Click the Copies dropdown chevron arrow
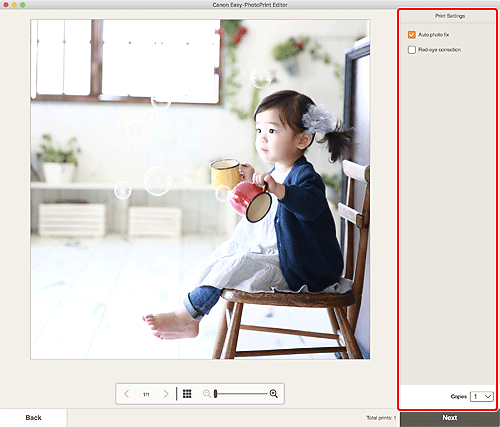The width and height of the screenshot is (500, 427). pyautogui.click(x=488, y=396)
